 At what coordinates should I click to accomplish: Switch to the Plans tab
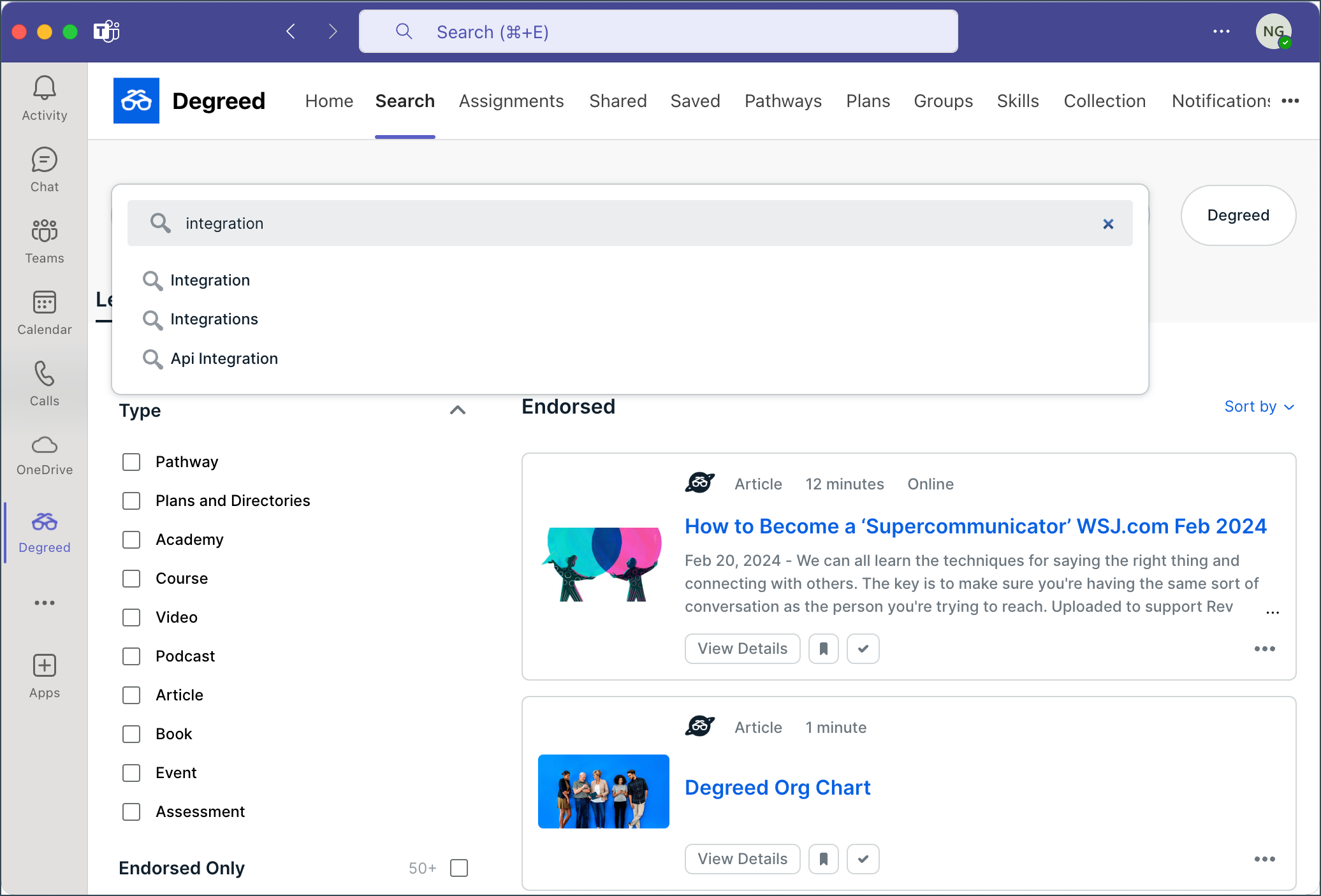(x=868, y=101)
